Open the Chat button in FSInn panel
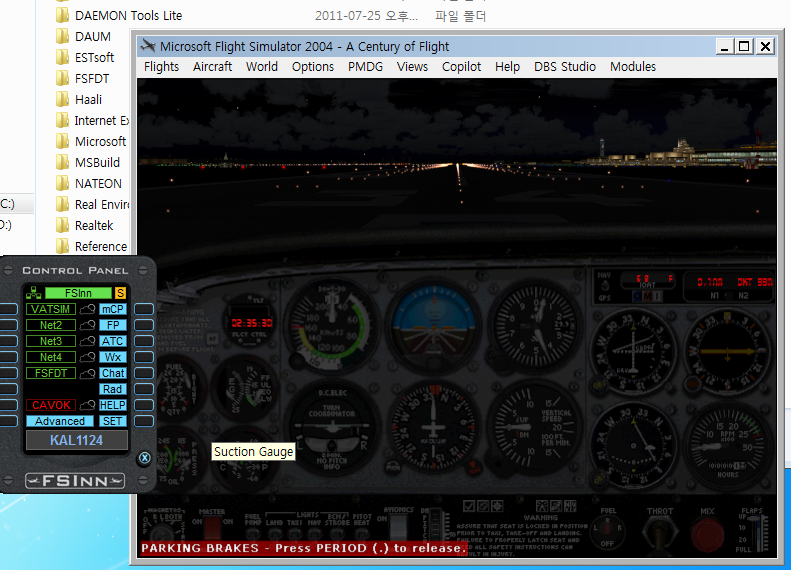The height and width of the screenshot is (570, 791). tap(112, 373)
